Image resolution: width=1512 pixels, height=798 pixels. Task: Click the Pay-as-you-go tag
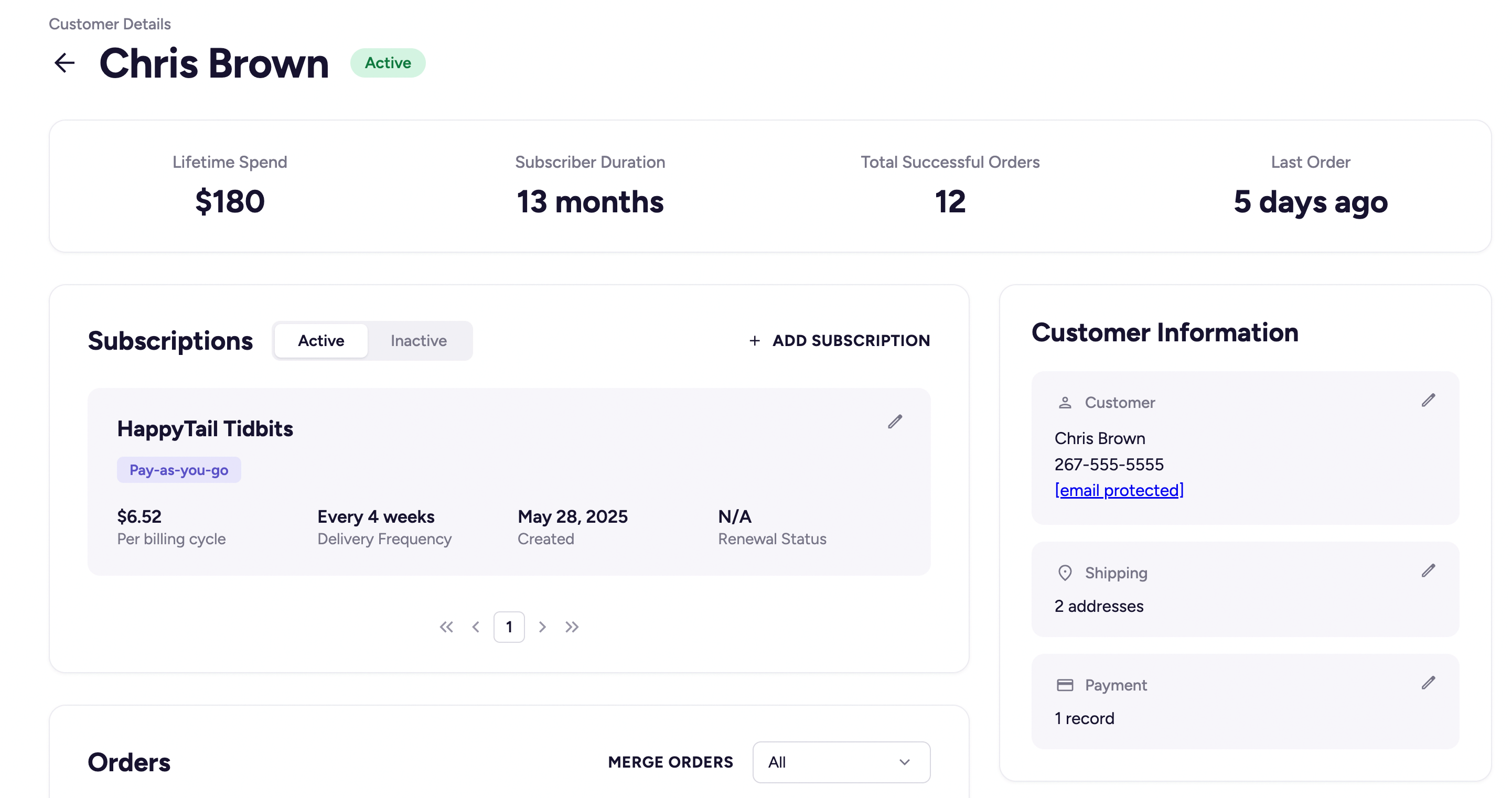(x=178, y=470)
